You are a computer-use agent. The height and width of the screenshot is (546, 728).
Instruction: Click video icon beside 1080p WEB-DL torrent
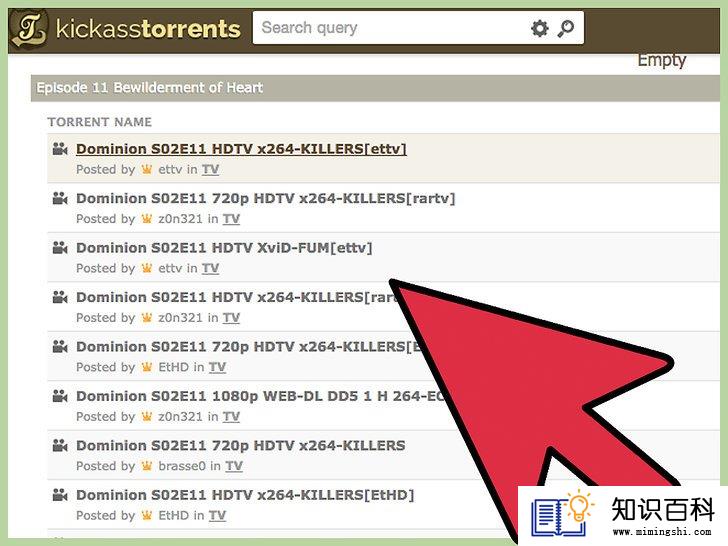point(60,396)
